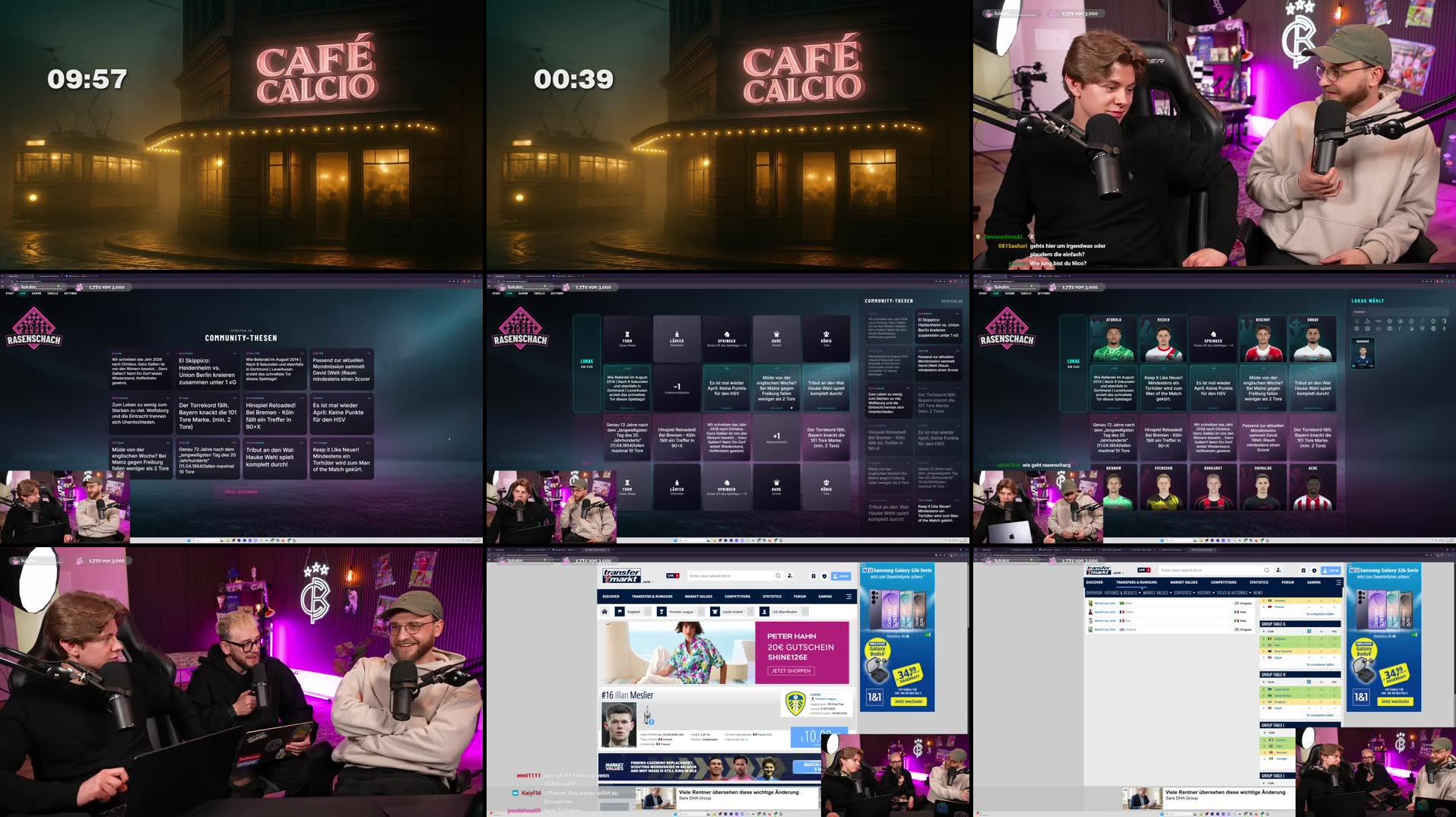Click the Premier League icon in the breadcrumb

click(661, 611)
